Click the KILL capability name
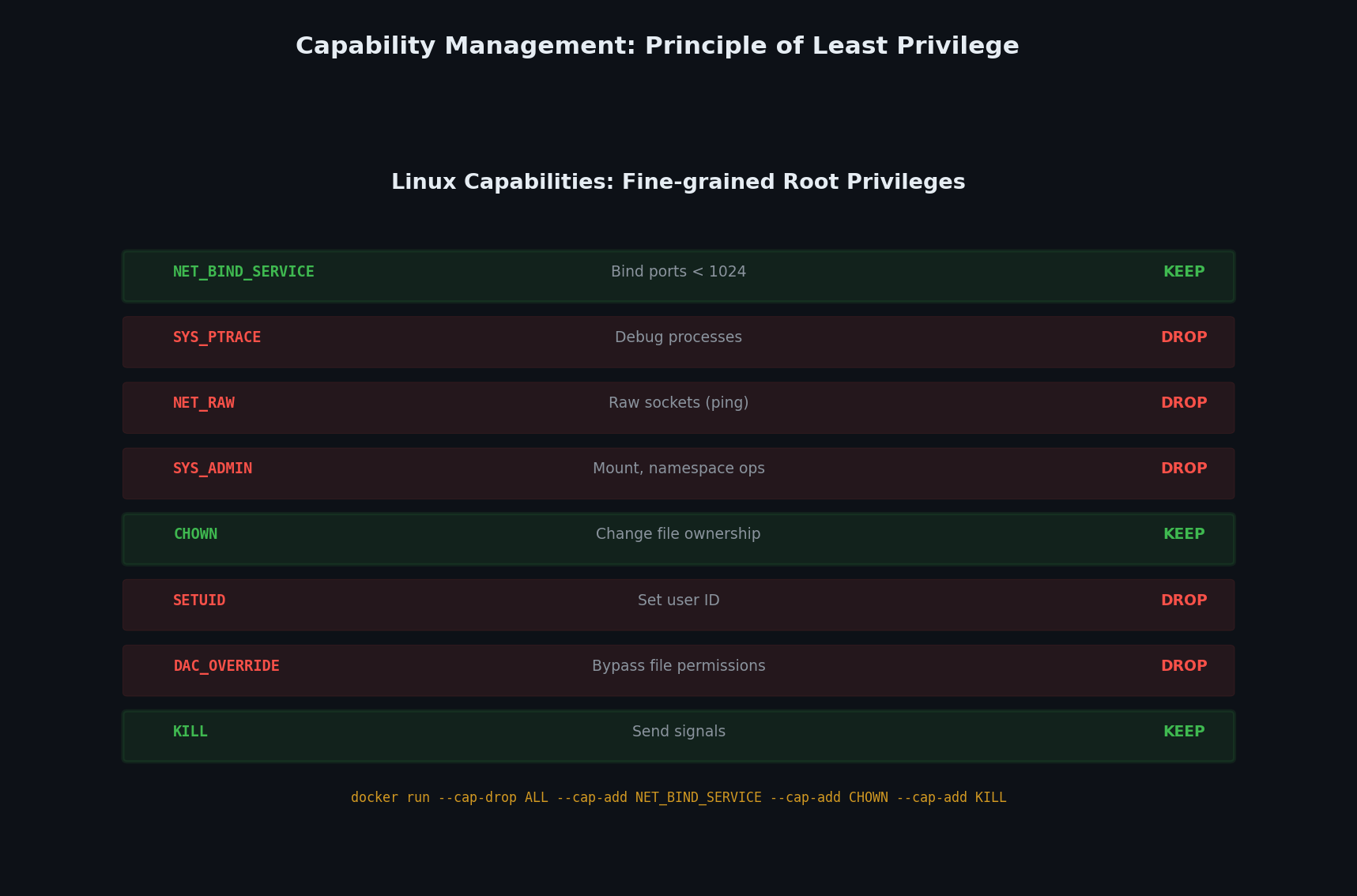Screen dimensions: 1357x896 point(190,732)
